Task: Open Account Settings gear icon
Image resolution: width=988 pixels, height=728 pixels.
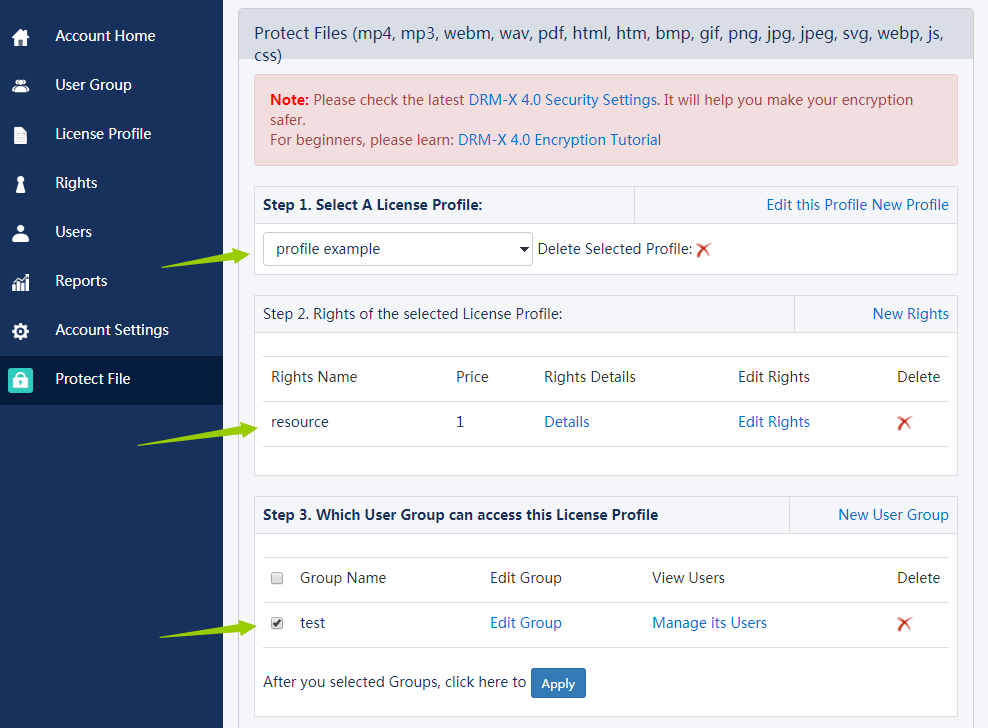Action: 21,329
